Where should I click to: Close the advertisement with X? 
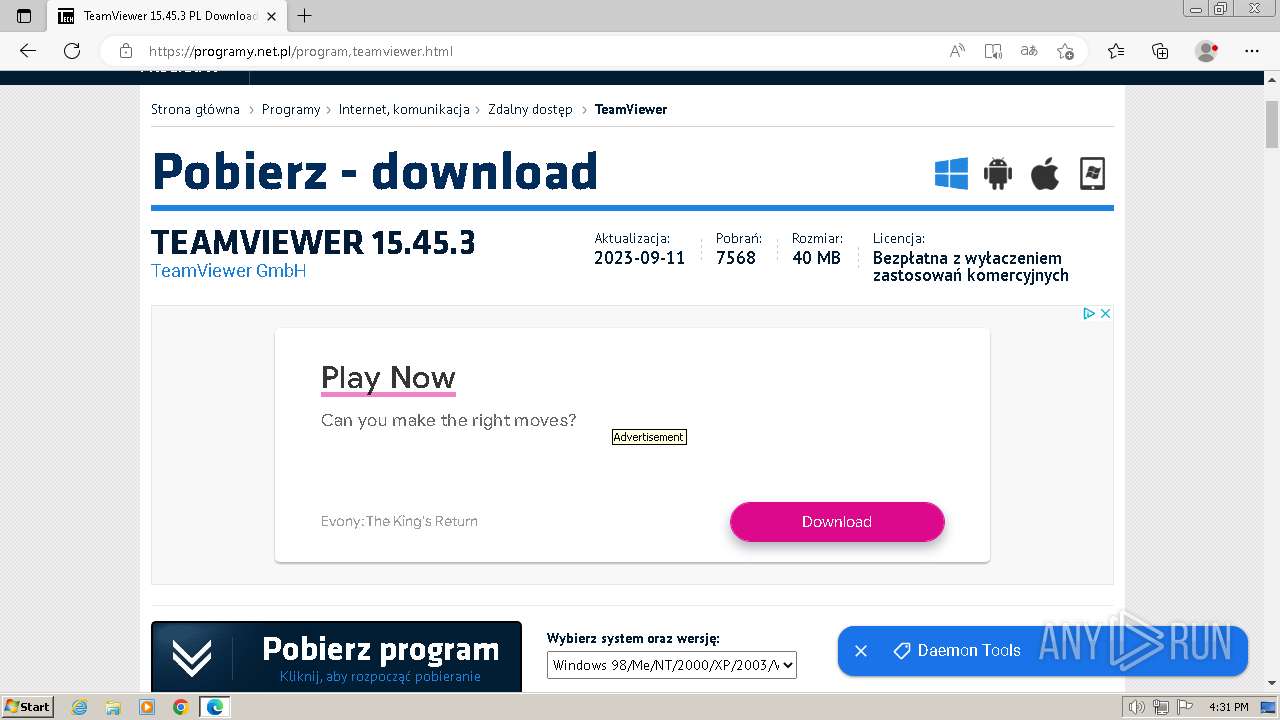(x=1105, y=313)
